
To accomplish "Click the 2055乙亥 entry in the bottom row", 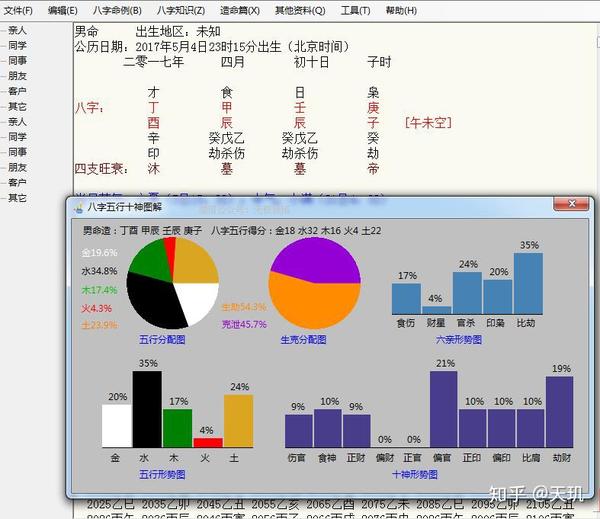I will point(275,504).
